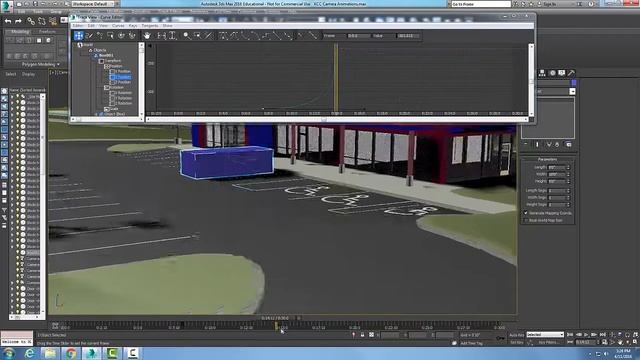The height and width of the screenshot is (360, 640).
Task: Toggle the Auto Key button
Action: pyautogui.click(x=516, y=335)
